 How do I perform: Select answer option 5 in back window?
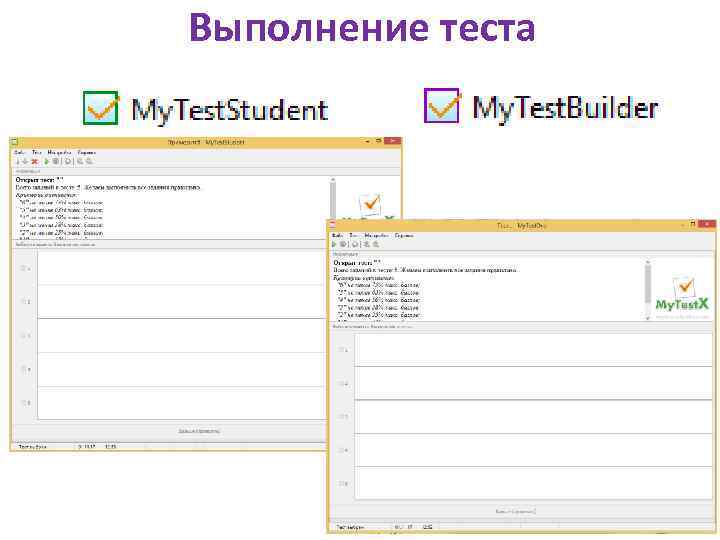tap(26, 403)
